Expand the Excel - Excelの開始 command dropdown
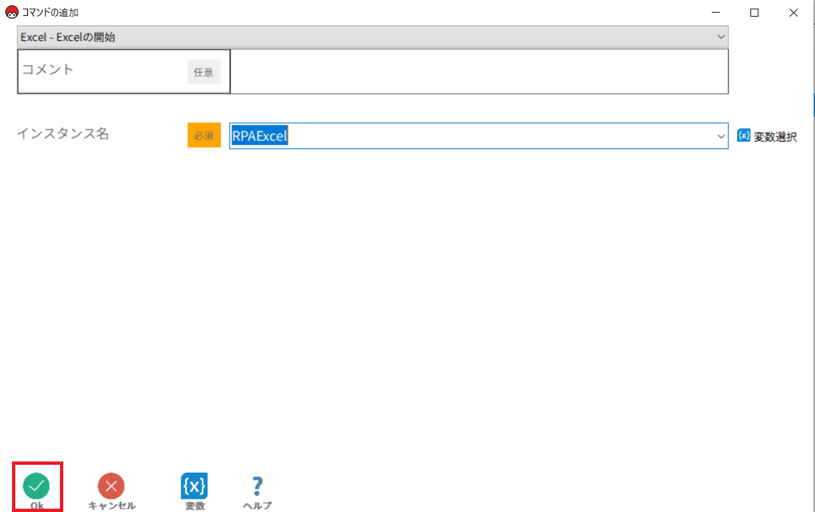Screen dimensions: 815x512 721,37
